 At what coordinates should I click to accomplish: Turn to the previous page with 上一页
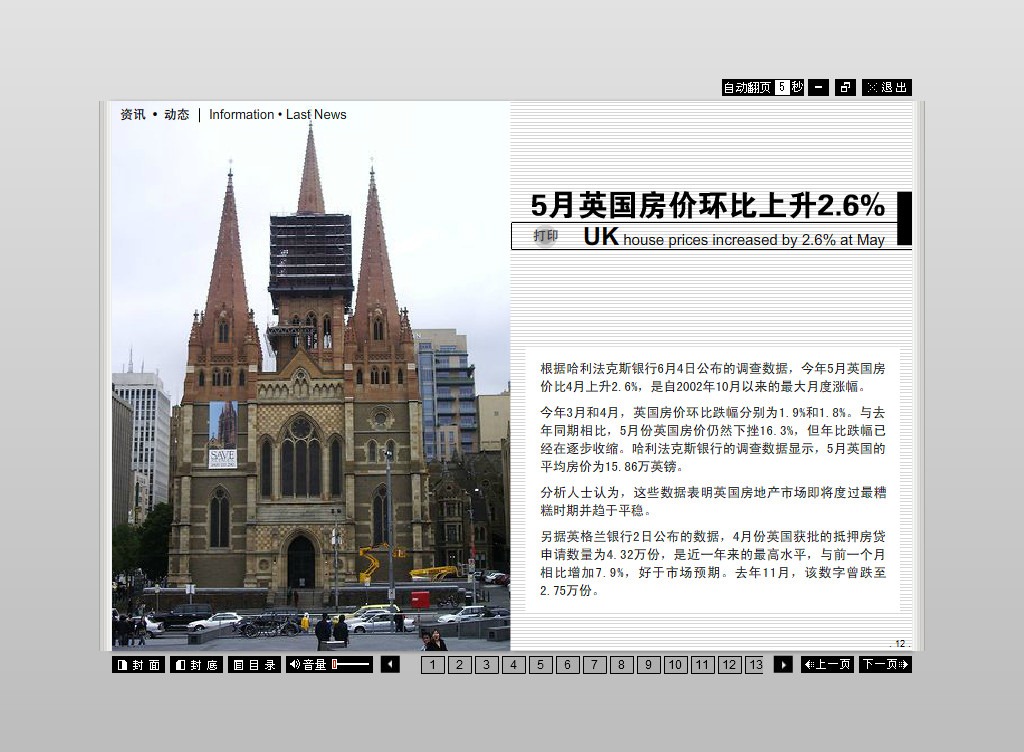(827, 665)
